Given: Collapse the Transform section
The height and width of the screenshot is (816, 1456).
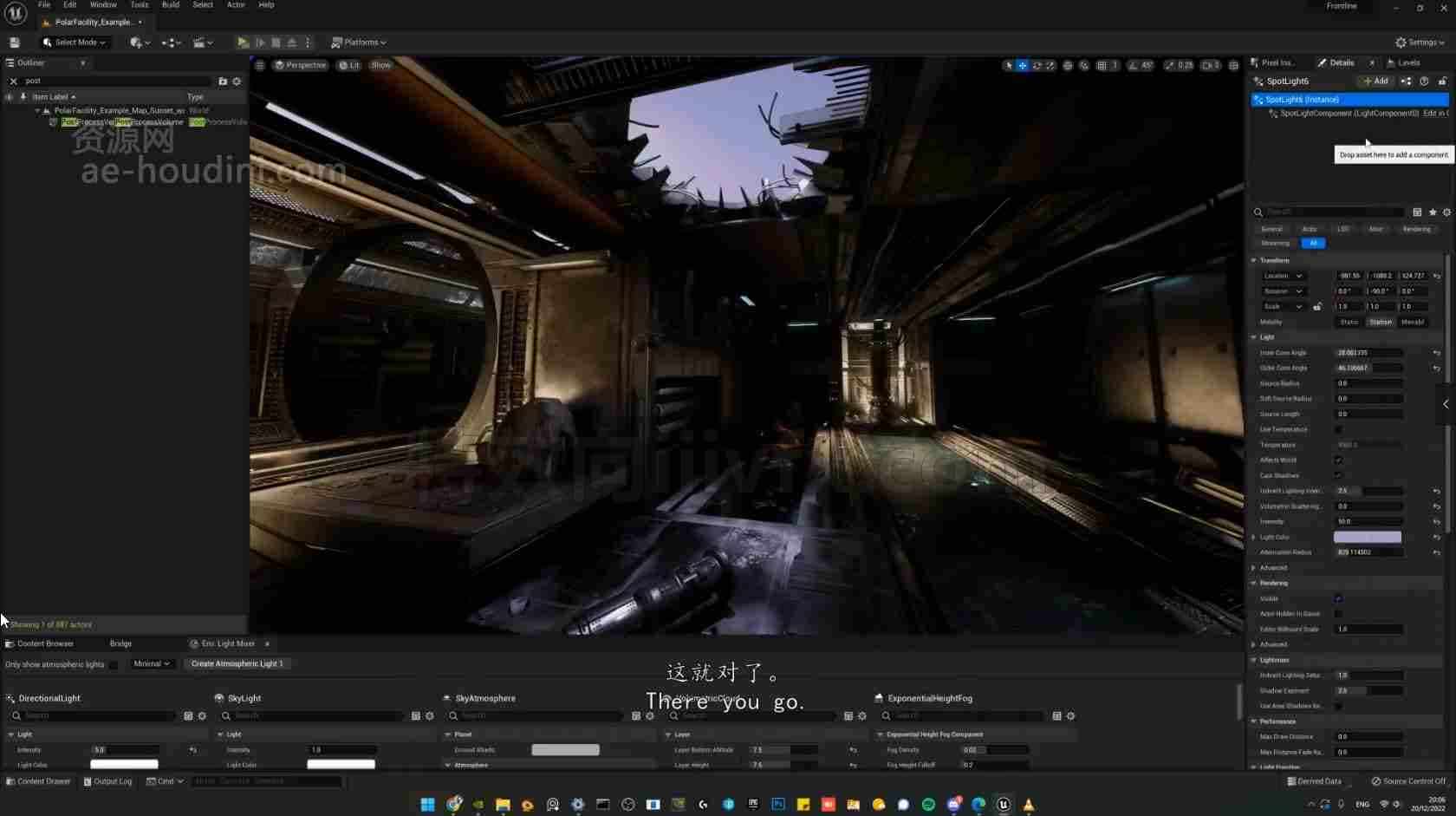Looking at the screenshot, I should click(x=1253, y=261).
